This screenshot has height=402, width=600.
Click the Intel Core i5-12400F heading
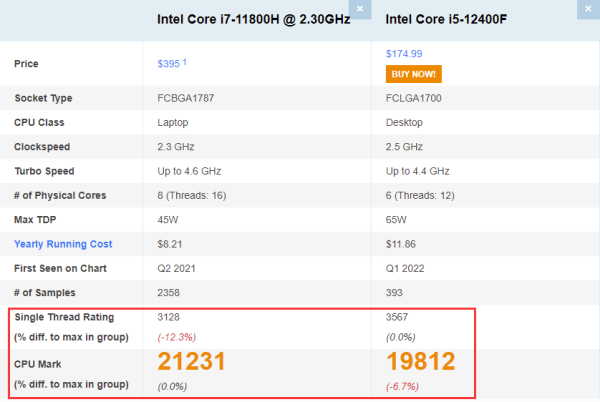(446, 19)
